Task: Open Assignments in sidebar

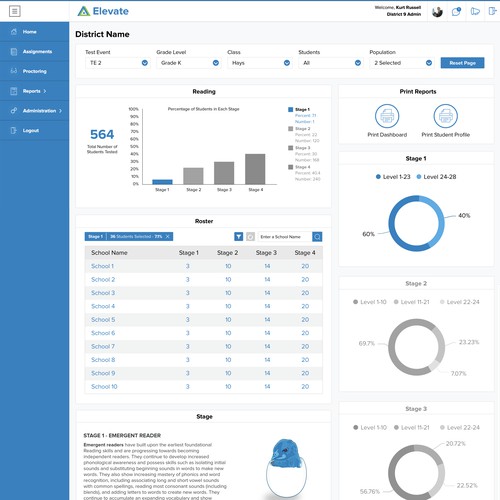Action: click(35, 52)
